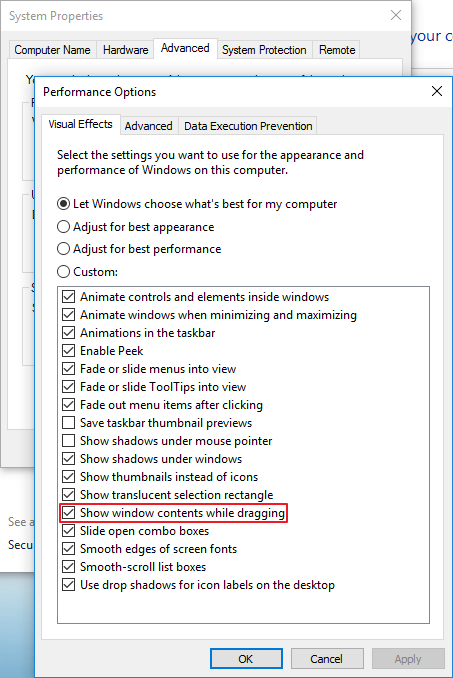
Task: Click the Cancel button
Action: pos(327,659)
